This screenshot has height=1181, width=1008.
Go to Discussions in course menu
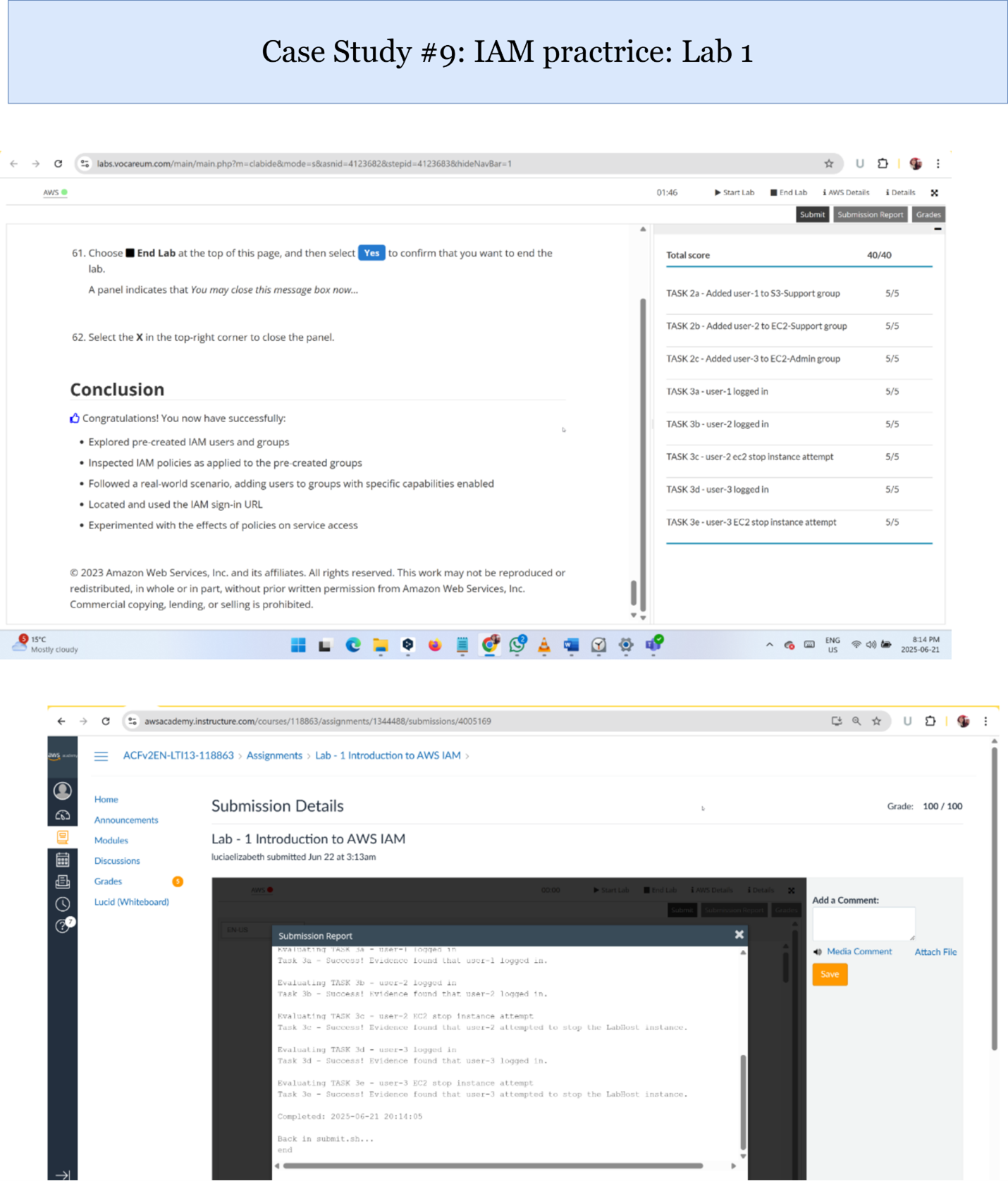click(117, 860)
